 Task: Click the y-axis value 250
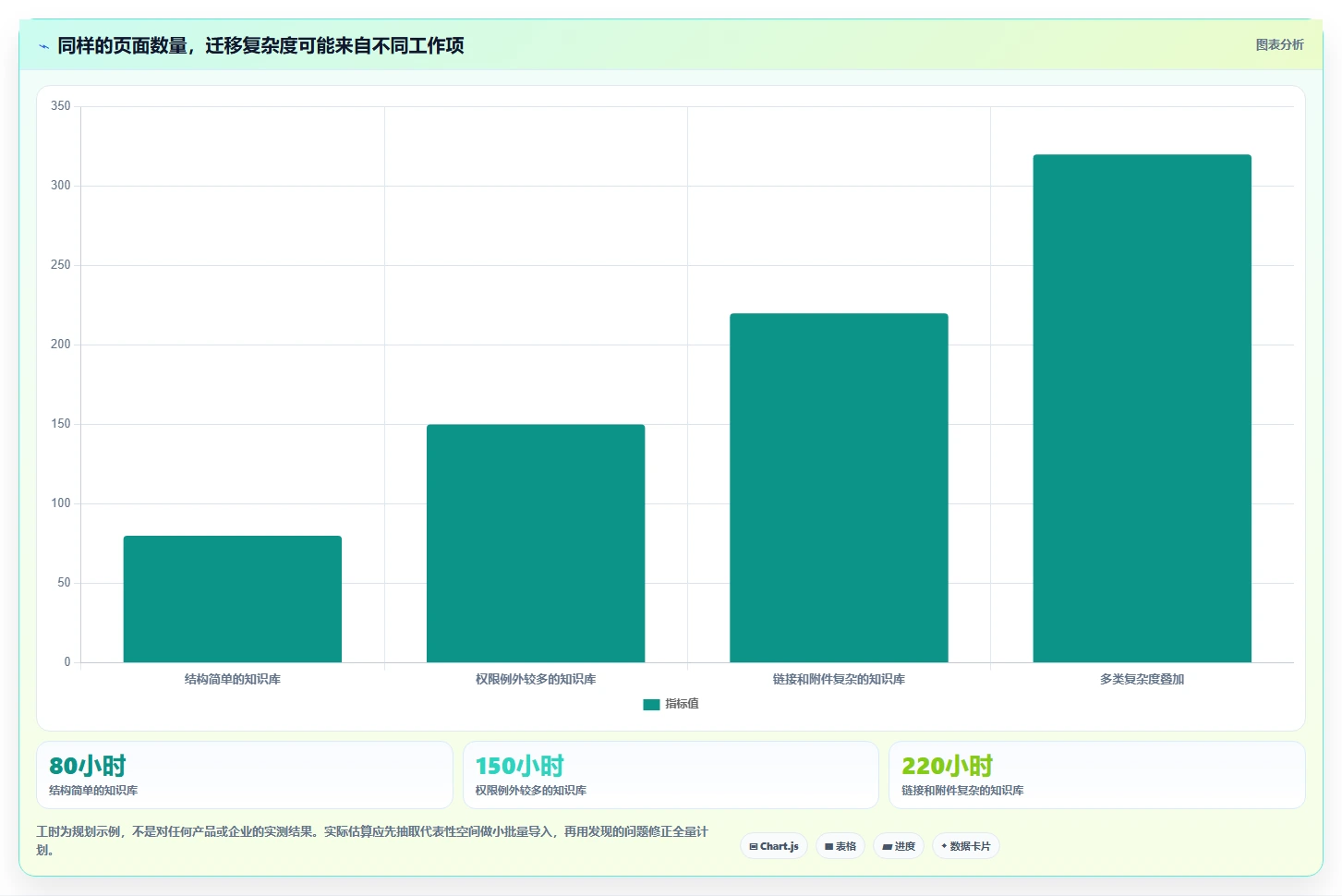coord(61,265)
